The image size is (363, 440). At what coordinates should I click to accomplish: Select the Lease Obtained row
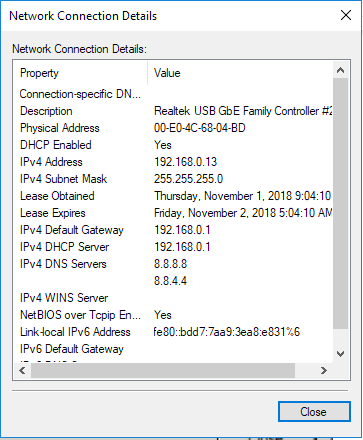(173, 196)
